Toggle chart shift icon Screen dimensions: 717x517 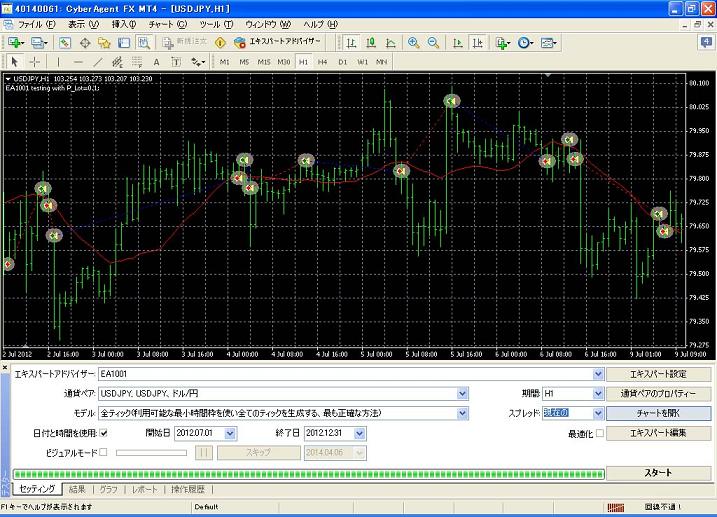pyautogui.click(x=477, y=43)
